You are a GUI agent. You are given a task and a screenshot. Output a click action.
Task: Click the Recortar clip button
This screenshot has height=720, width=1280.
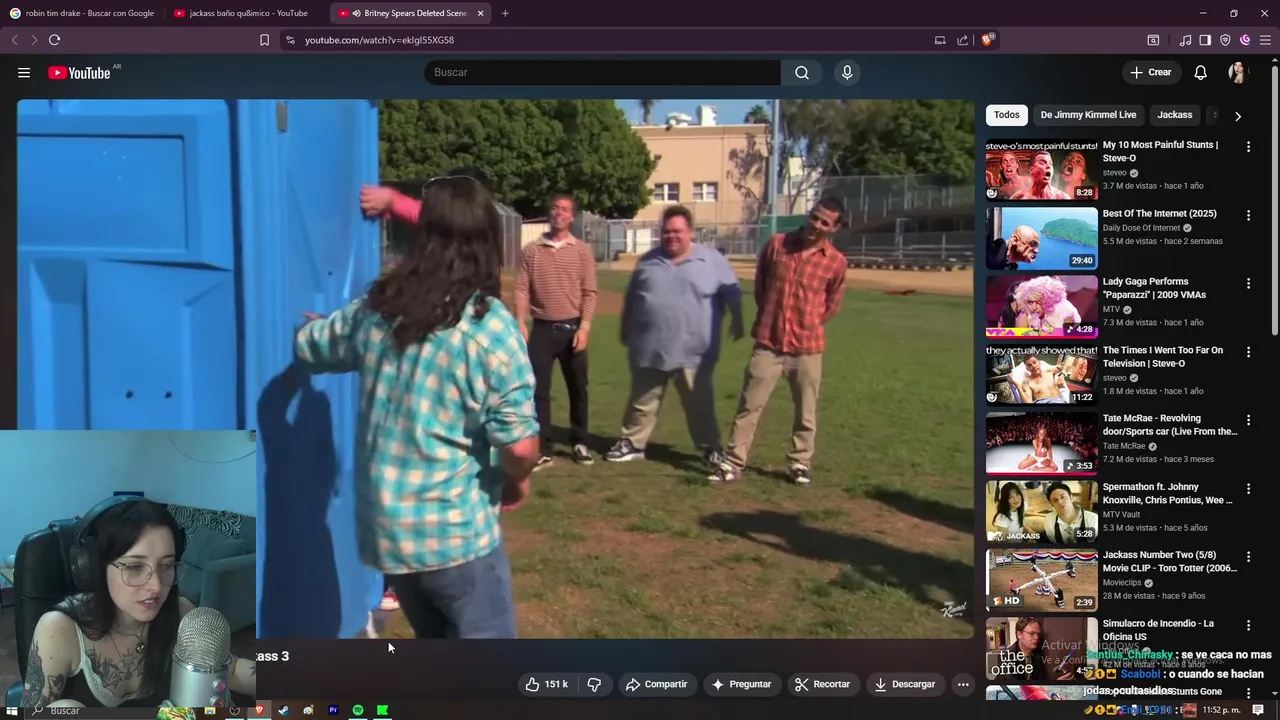(822, 684)
